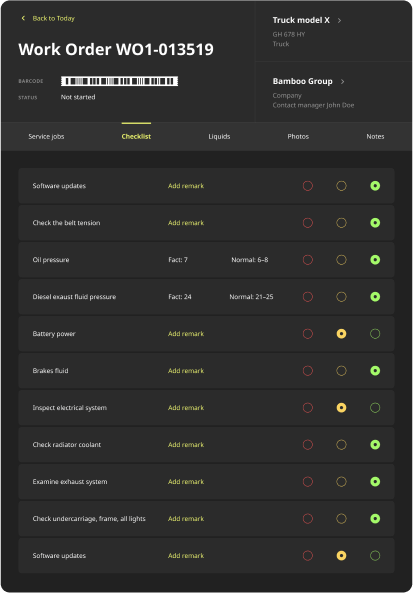Open the Truck model X heading
Image resolution: width=413 pixels, height=593 pixels.
[301, 20]
